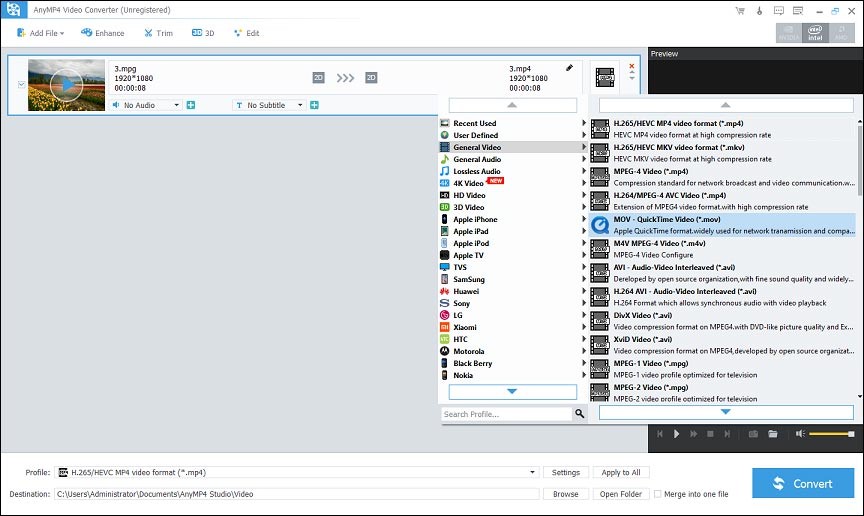Add subtitle with plus icon
Image resolution: width=864 pixels, height=516 pixels.
click(314, 105)
